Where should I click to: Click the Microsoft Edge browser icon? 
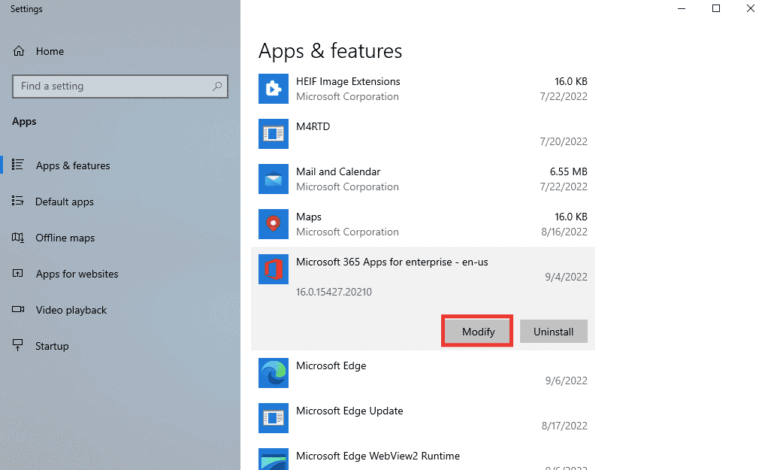273,373
